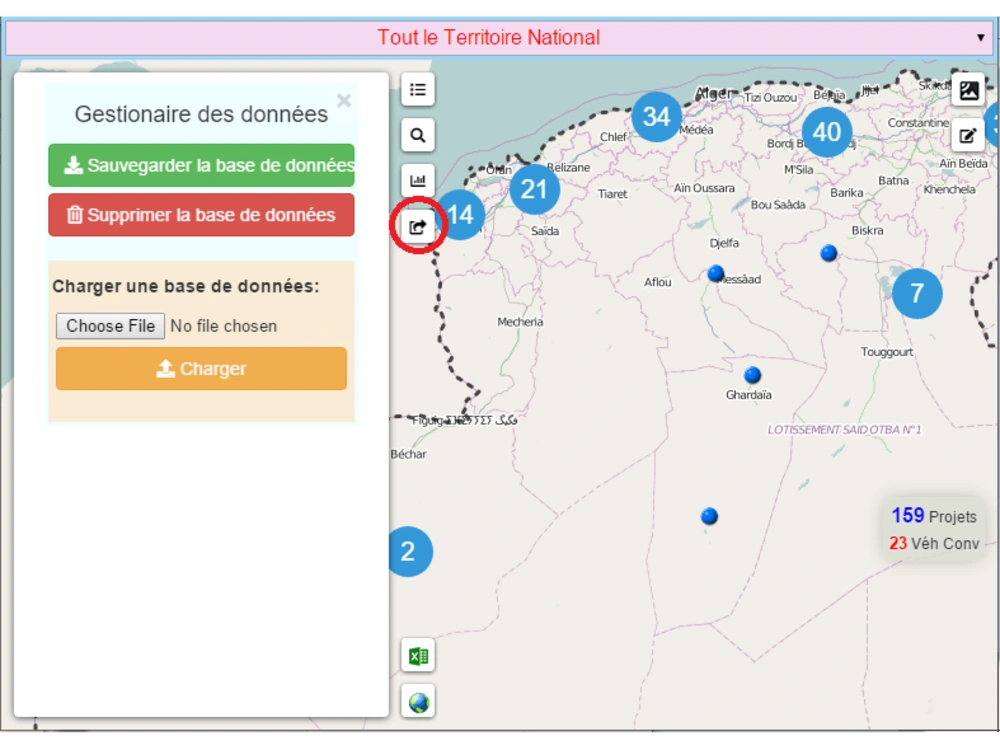
Task: Click Sauvegarder la base de données
Action: coord(202,166)
